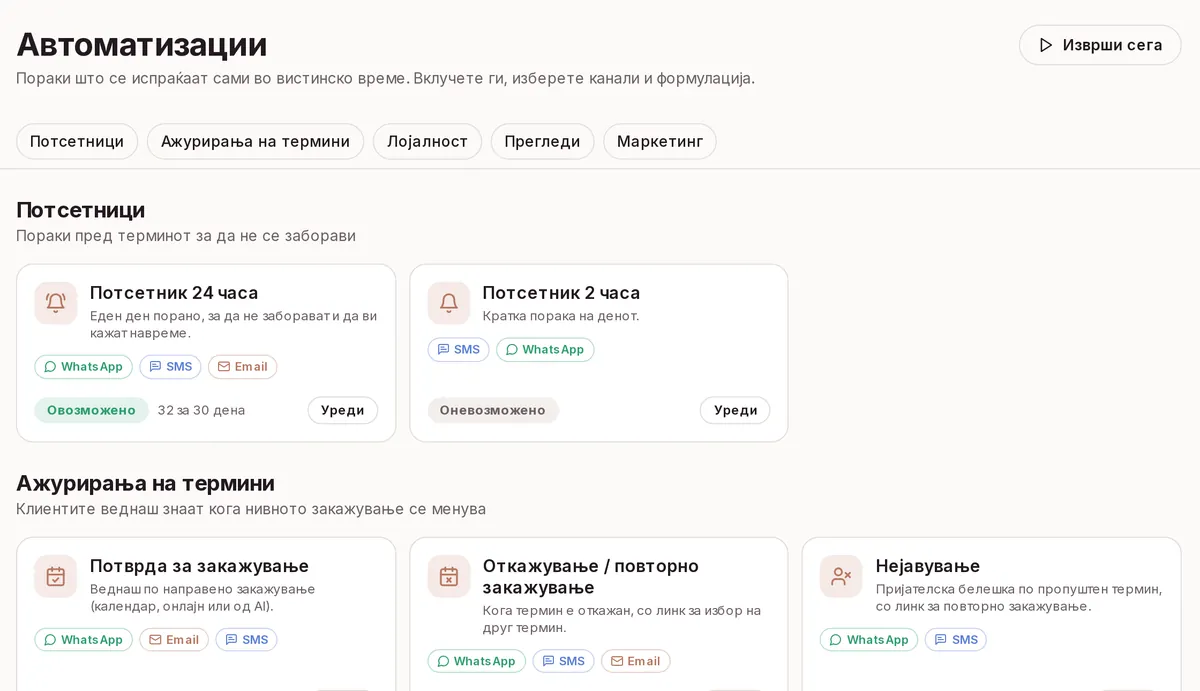Select WhatsApp chip in Откажување card
Screen dimensions: 1200x691
coord(477,661)
